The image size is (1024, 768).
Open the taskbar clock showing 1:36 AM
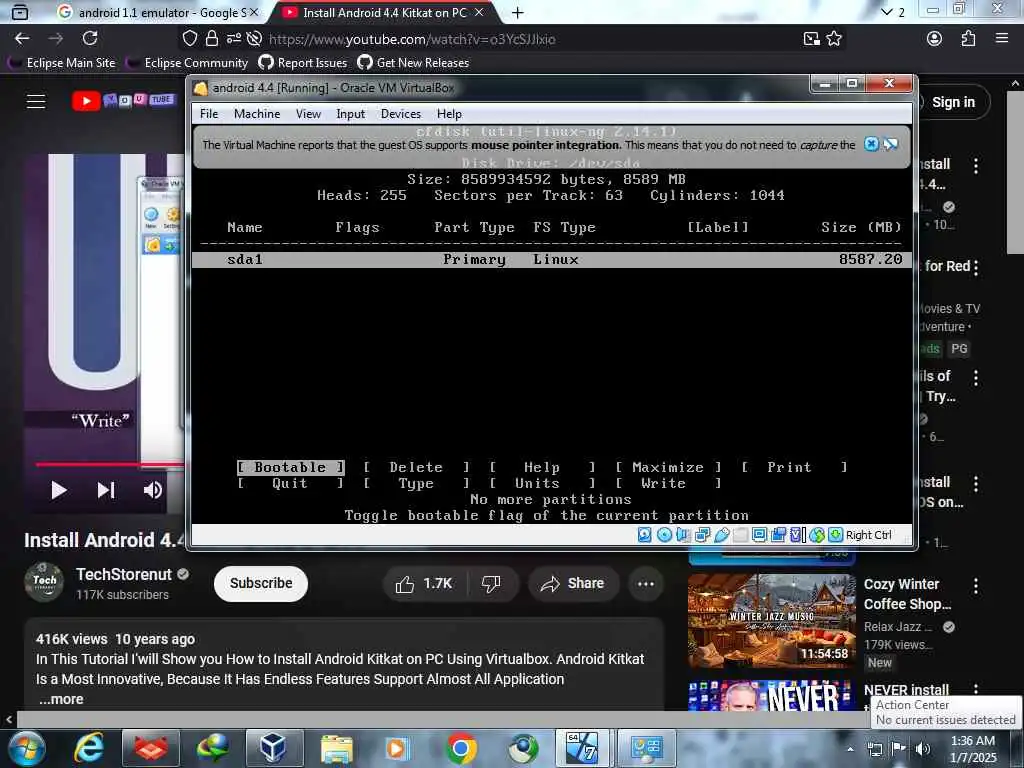973,748
